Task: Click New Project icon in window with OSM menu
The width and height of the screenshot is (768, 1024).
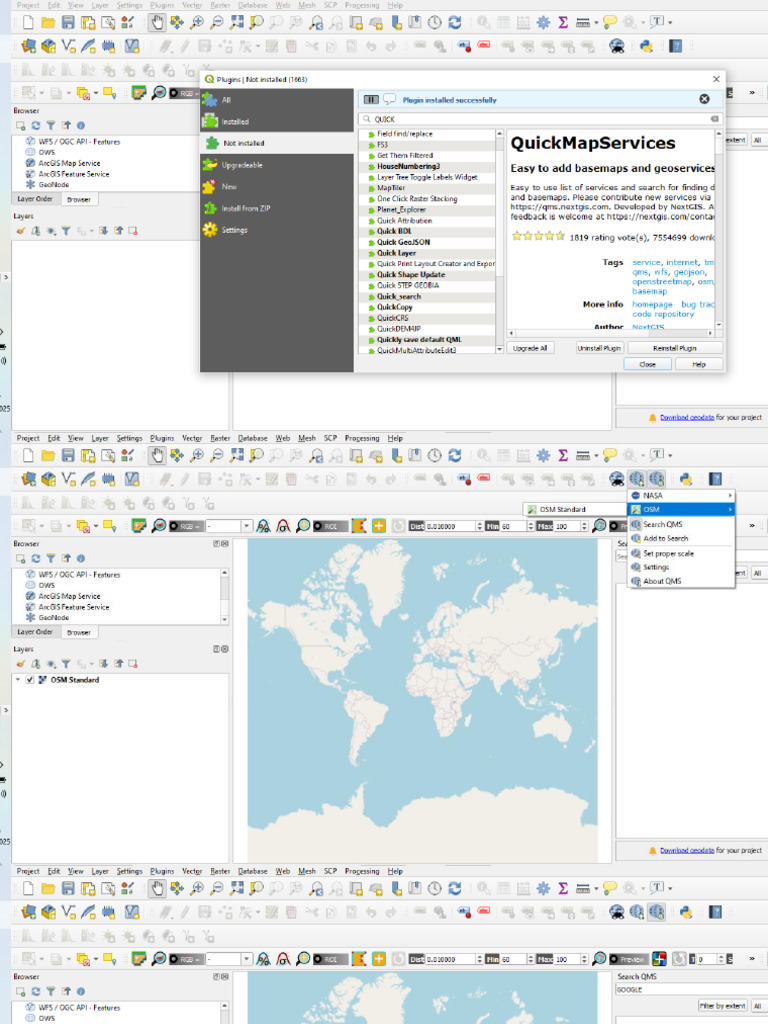Action: pyautogui.click(x=28, y=455)
